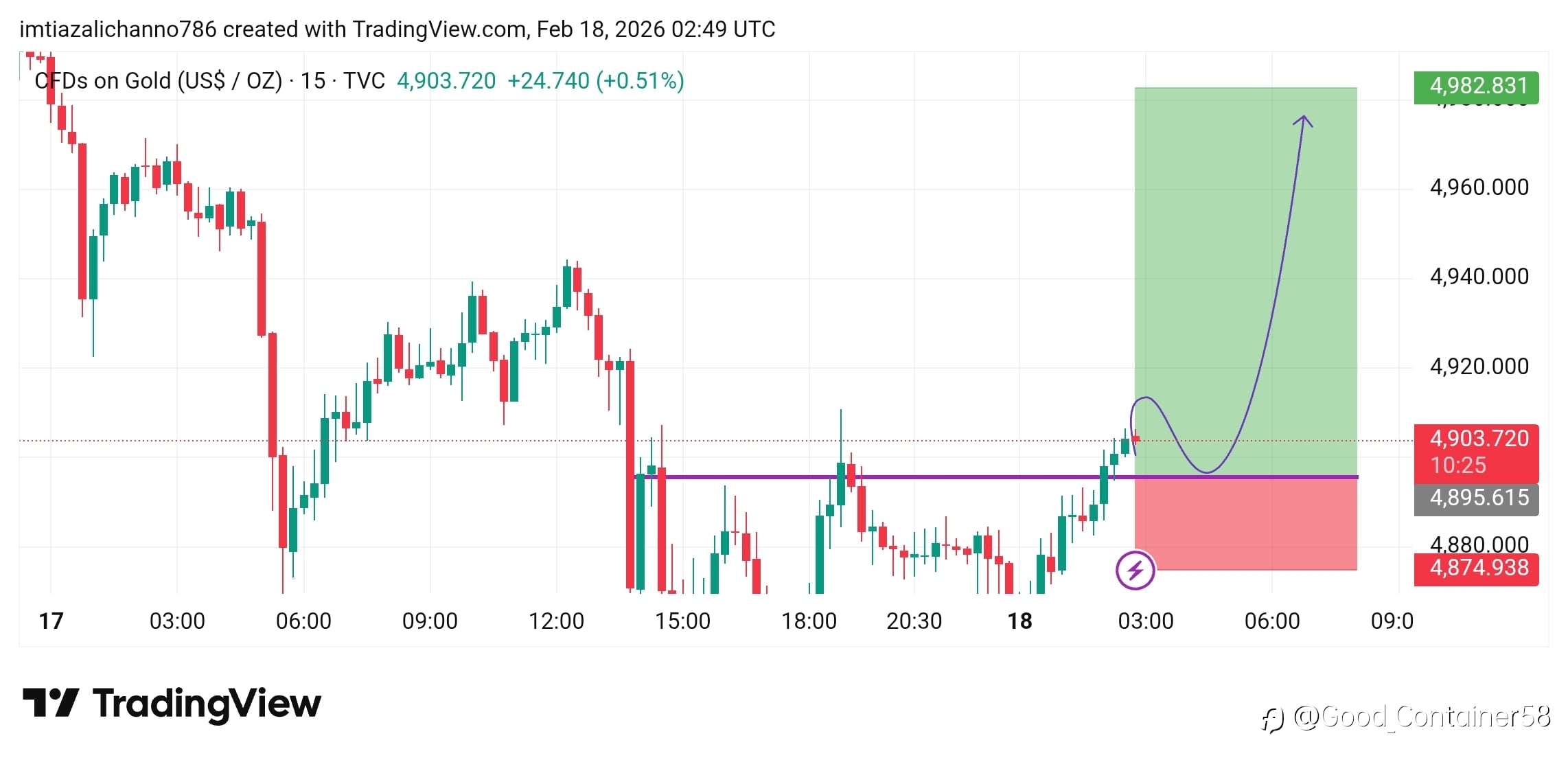The width and height of the screenshot is (1568, 760).
Task: Click the watermark icon beside @Good_Container58
Action: point(1272,719)
